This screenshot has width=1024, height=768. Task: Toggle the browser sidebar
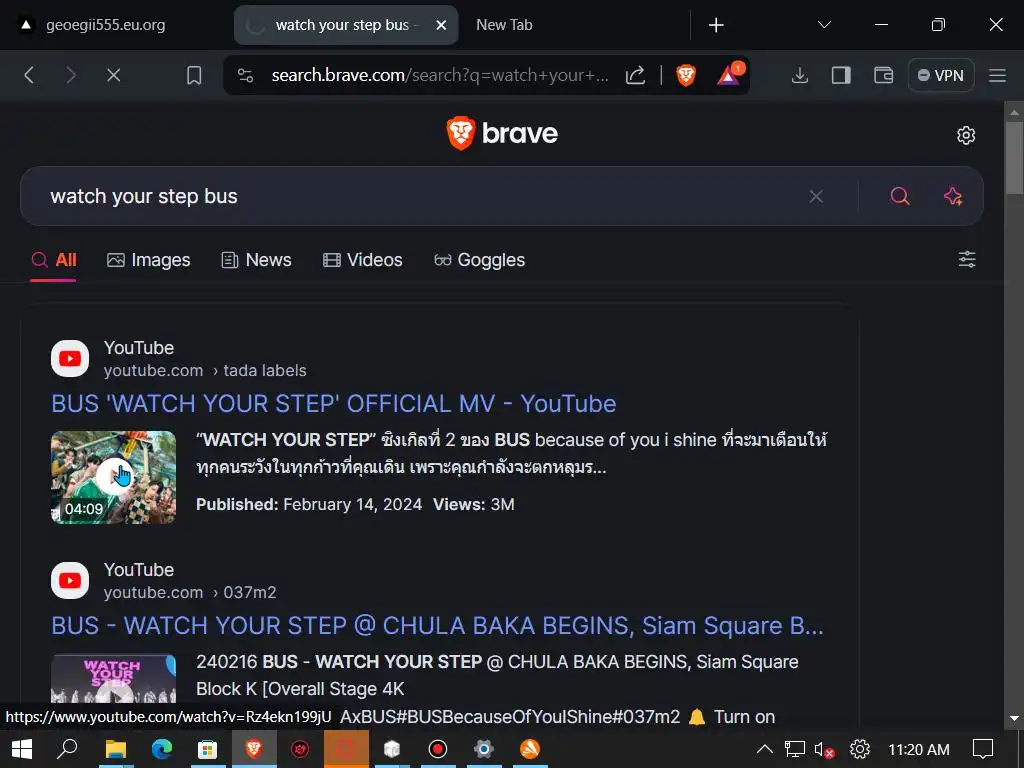841,76
